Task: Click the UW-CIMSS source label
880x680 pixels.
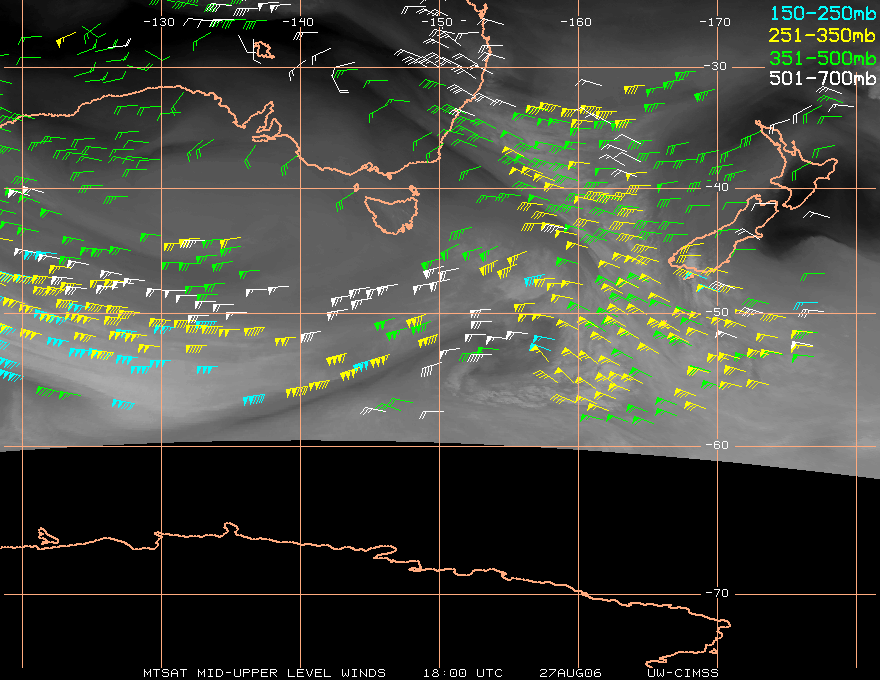Action: click(684, 672)
